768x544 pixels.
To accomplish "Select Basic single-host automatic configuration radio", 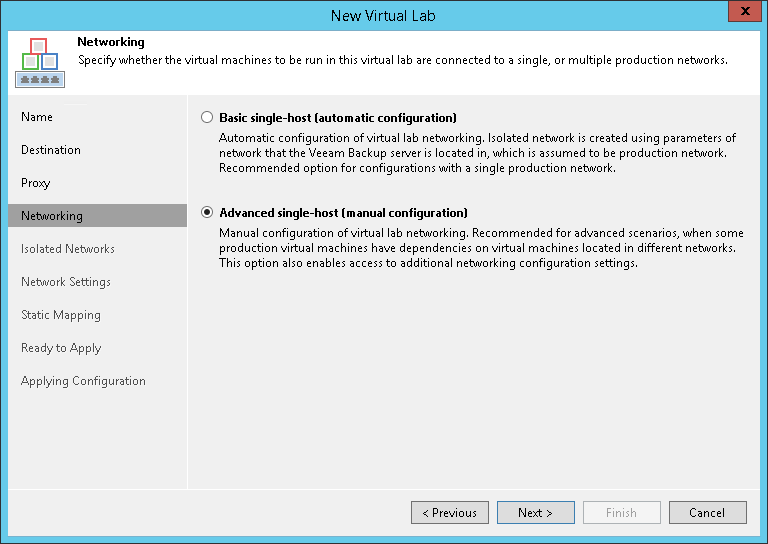I will (207, 118).
